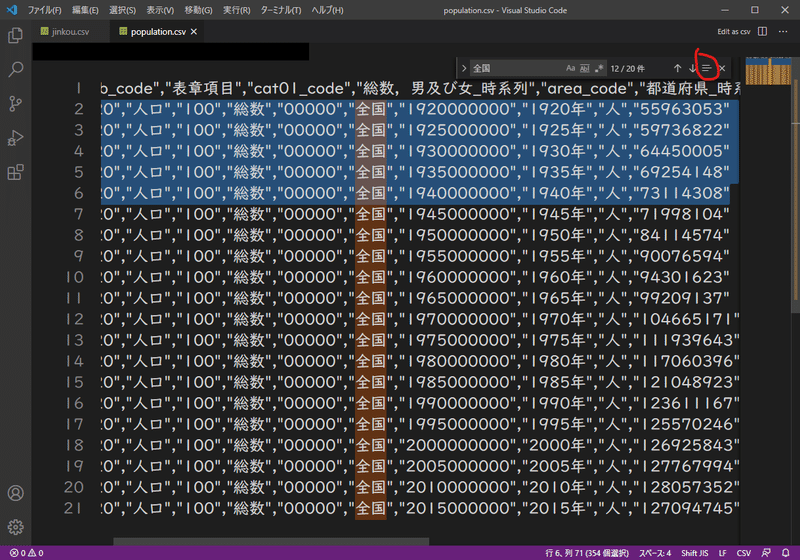This screenshot has height=560, width=800.
Task: Click the minimap preview of the file
Action: pos(768,71)
